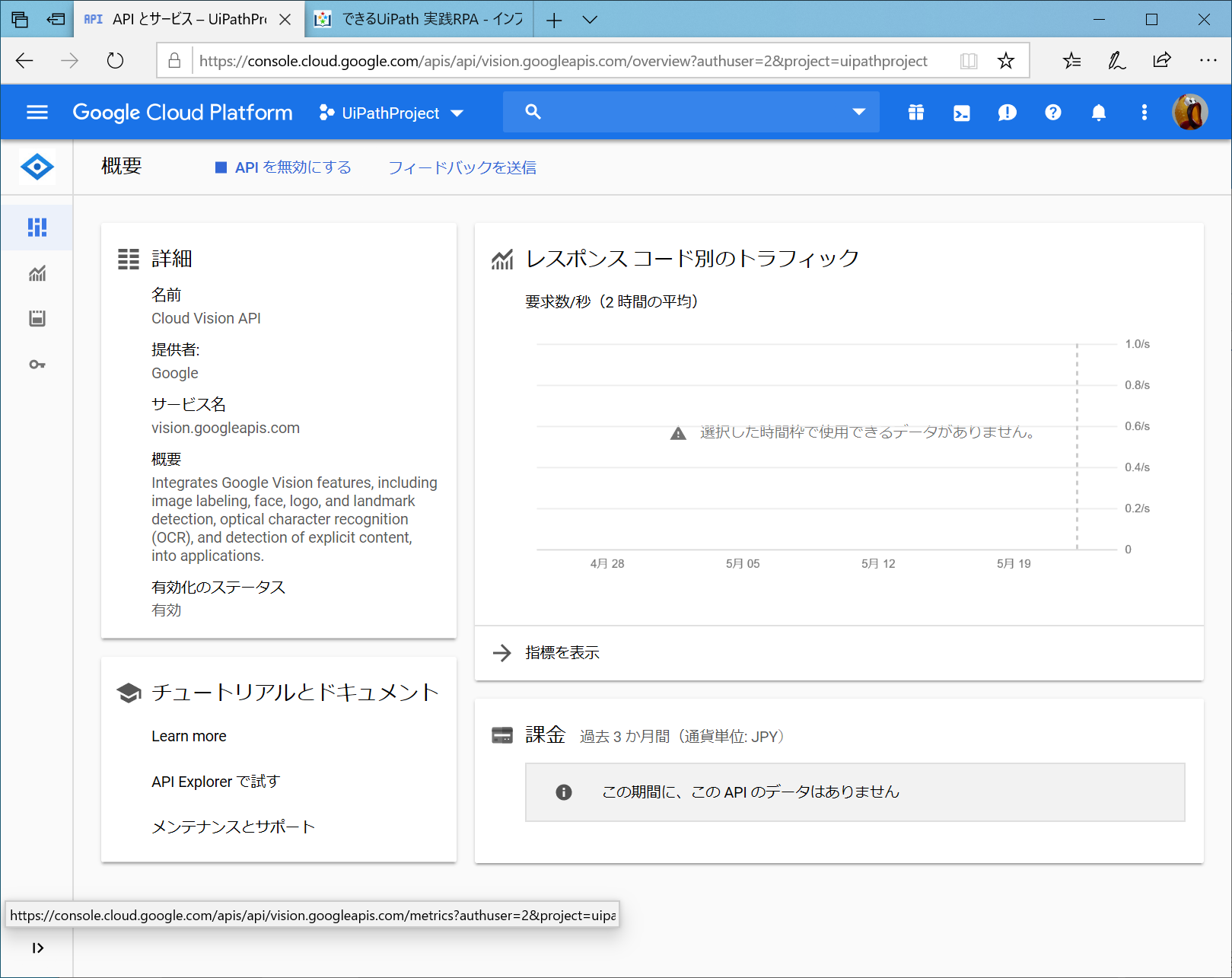Image resolution: width=1232 pixels, height=978 pixels.
Task: Open the Cloud Shell terminal icon
Action: pos(961,112)
